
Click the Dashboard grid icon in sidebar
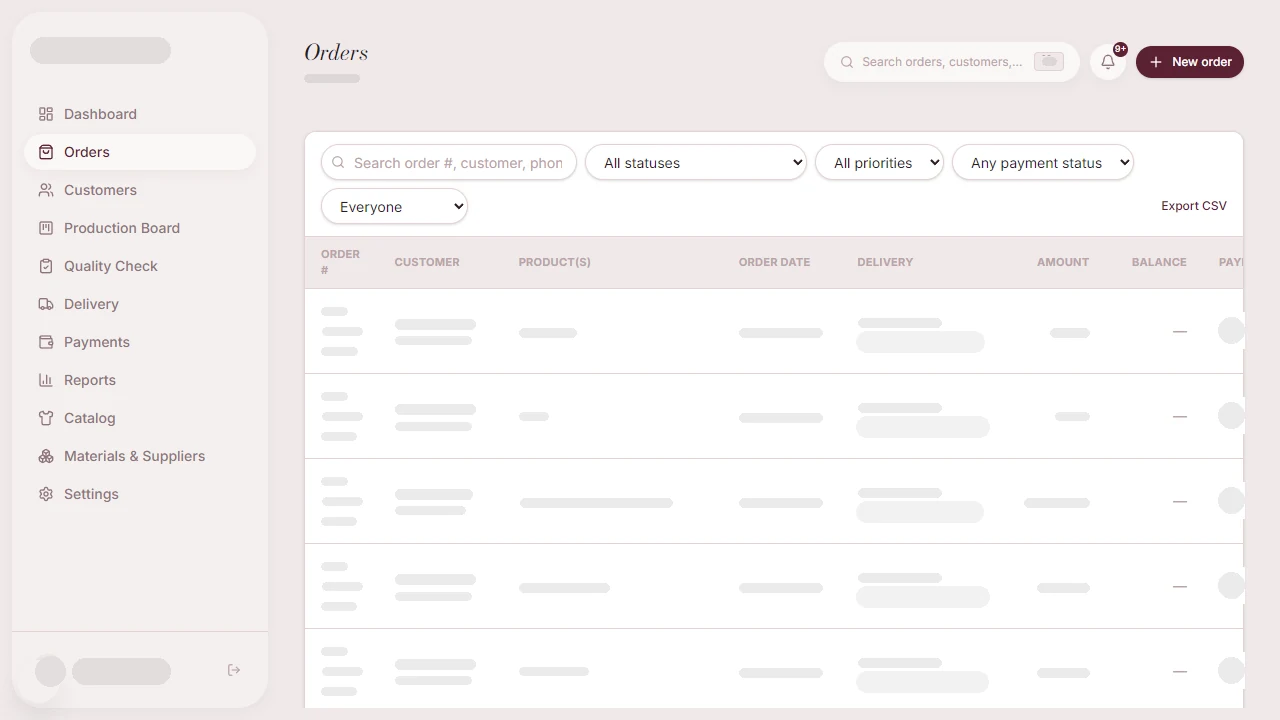point(46,114)
